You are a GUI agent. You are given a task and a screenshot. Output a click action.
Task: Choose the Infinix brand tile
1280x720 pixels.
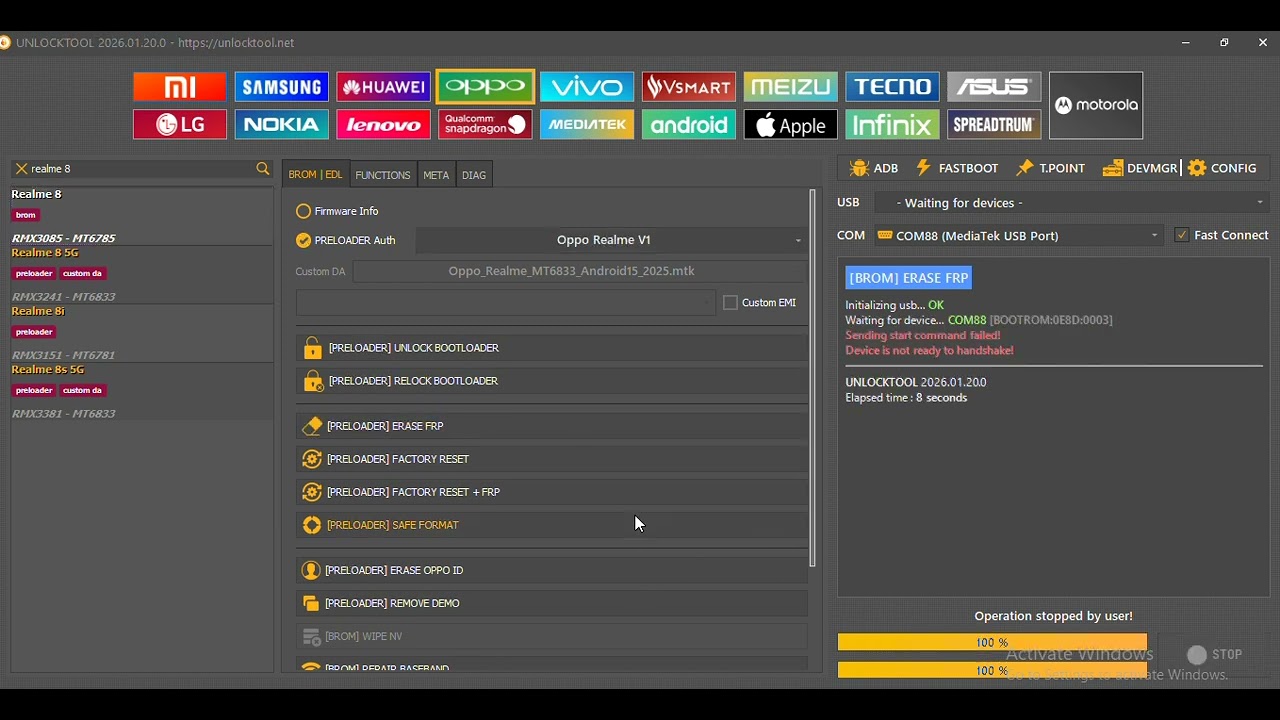pyautogui.click(x=892, y=124)
